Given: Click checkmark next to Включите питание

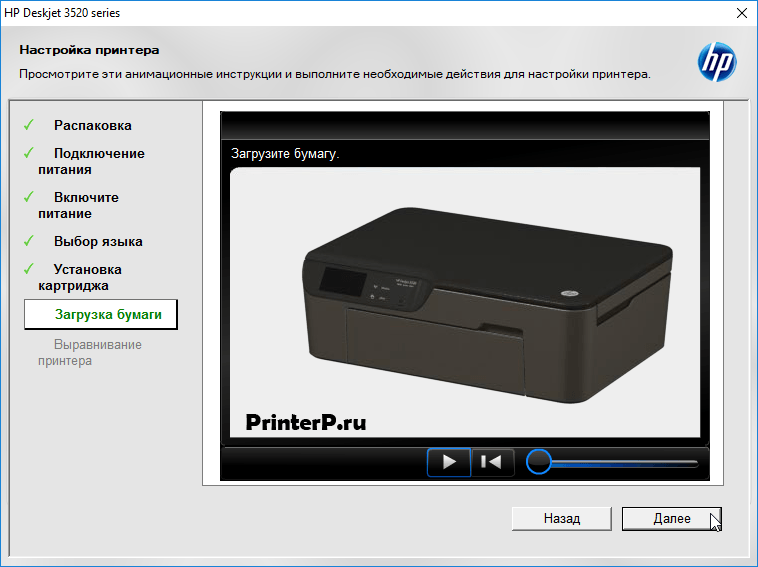Looking at the screenshot, I should [x=29, y=197].
